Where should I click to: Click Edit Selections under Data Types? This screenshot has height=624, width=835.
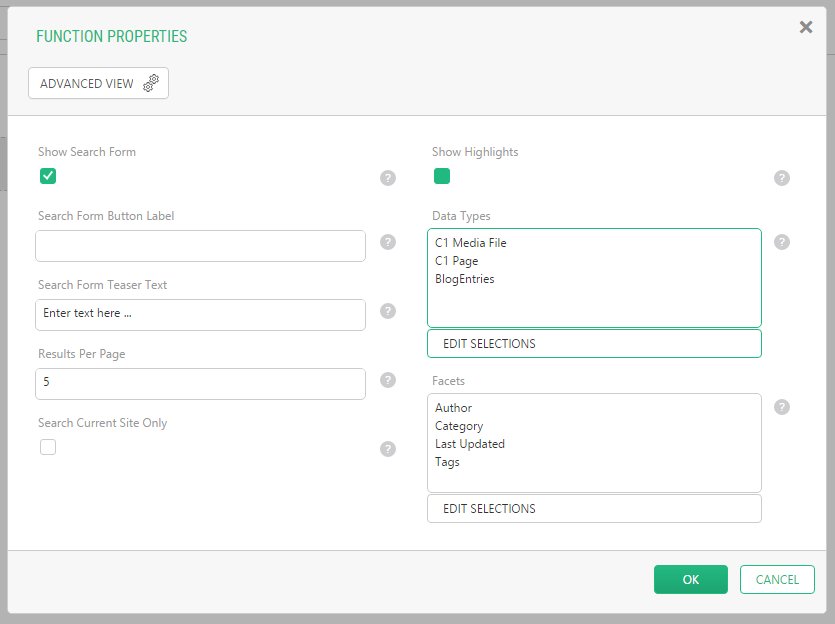tap(594, 343)
